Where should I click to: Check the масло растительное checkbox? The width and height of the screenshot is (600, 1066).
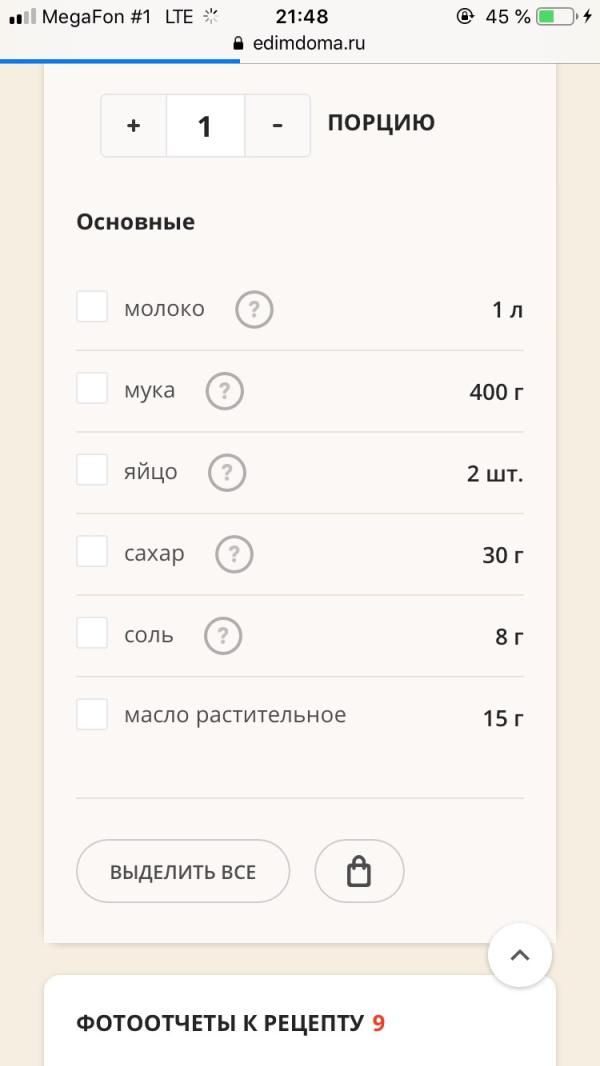pyautogui.click(x=92, y=715)
